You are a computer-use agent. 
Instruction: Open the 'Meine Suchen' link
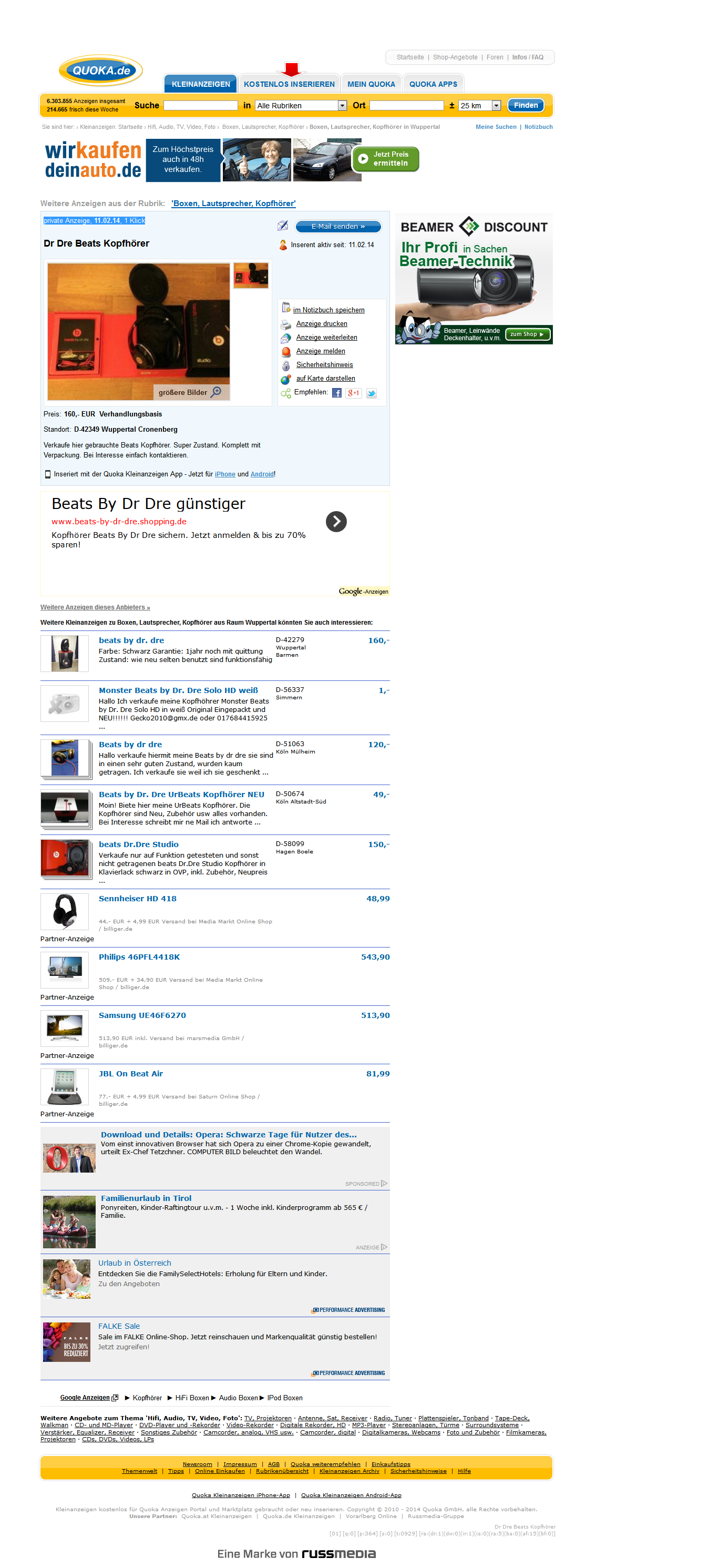496,127
